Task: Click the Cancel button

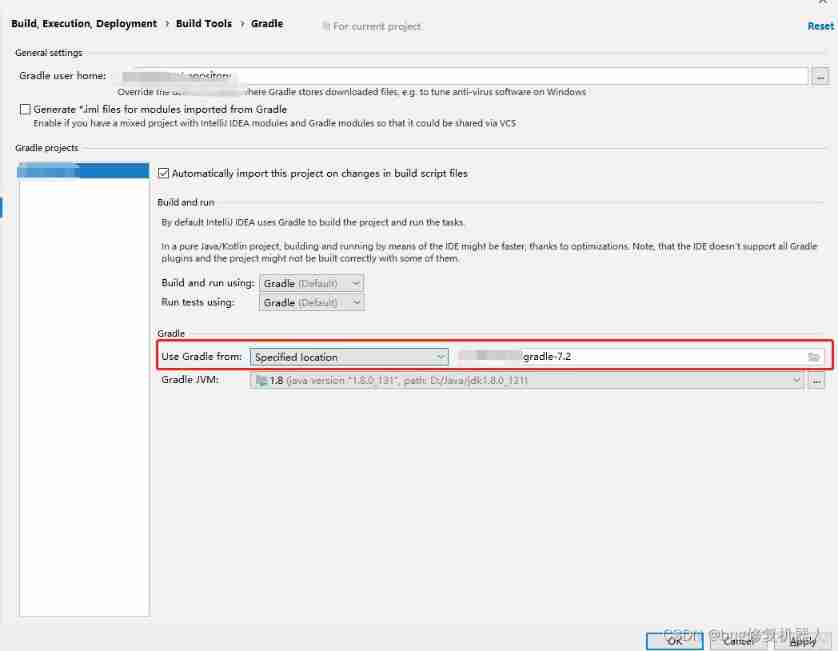Action: click(738, 641)
